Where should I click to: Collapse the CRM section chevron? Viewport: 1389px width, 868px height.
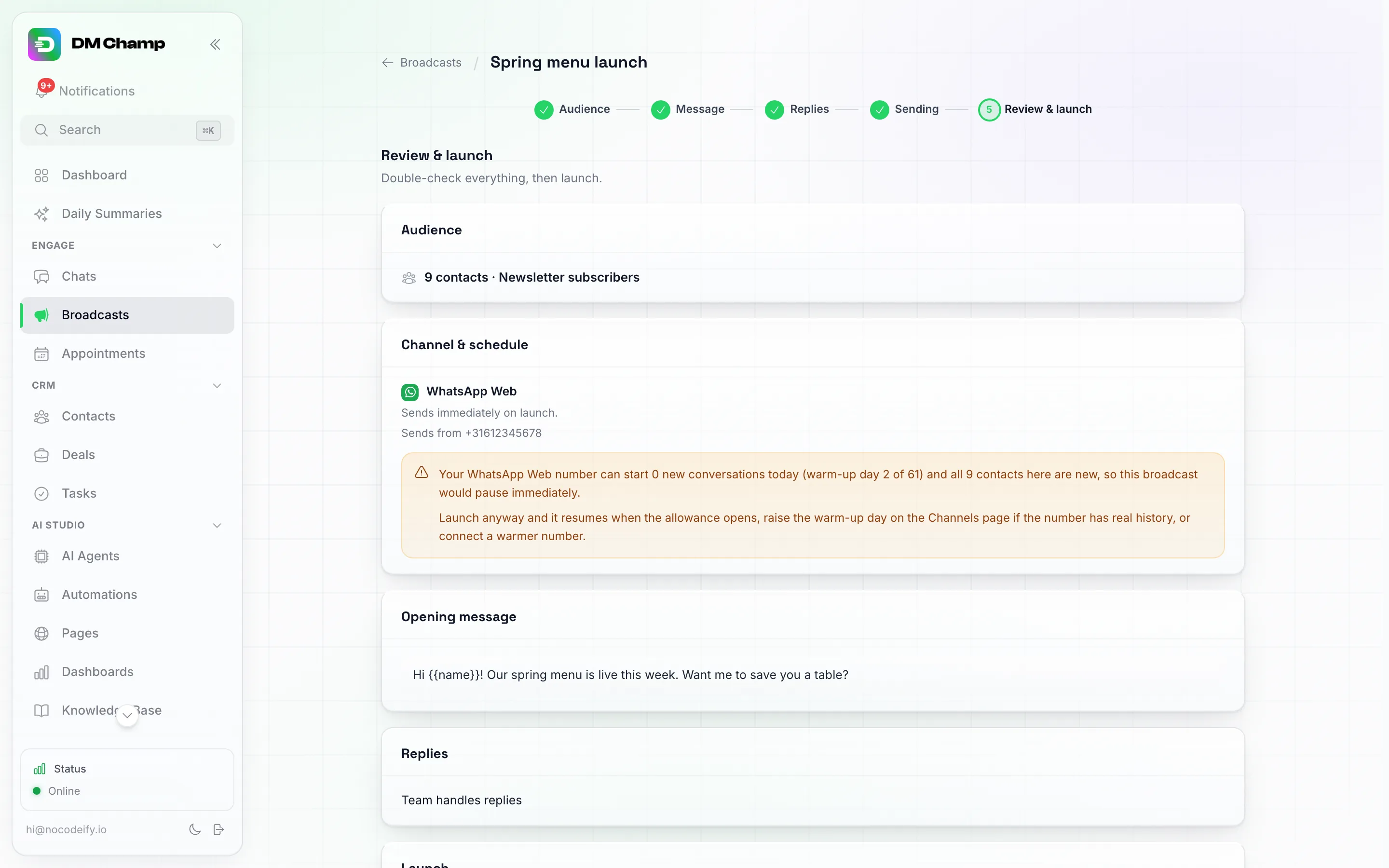point(217,386)
